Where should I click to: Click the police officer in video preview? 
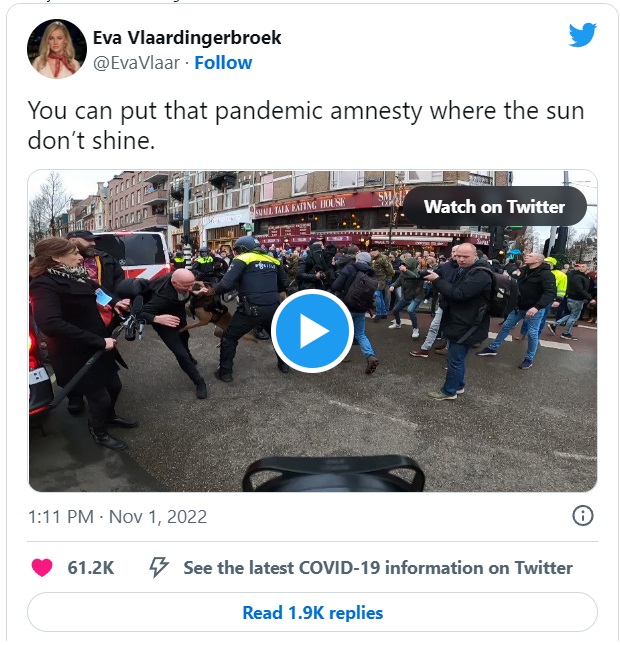click(x=250, y=306)
